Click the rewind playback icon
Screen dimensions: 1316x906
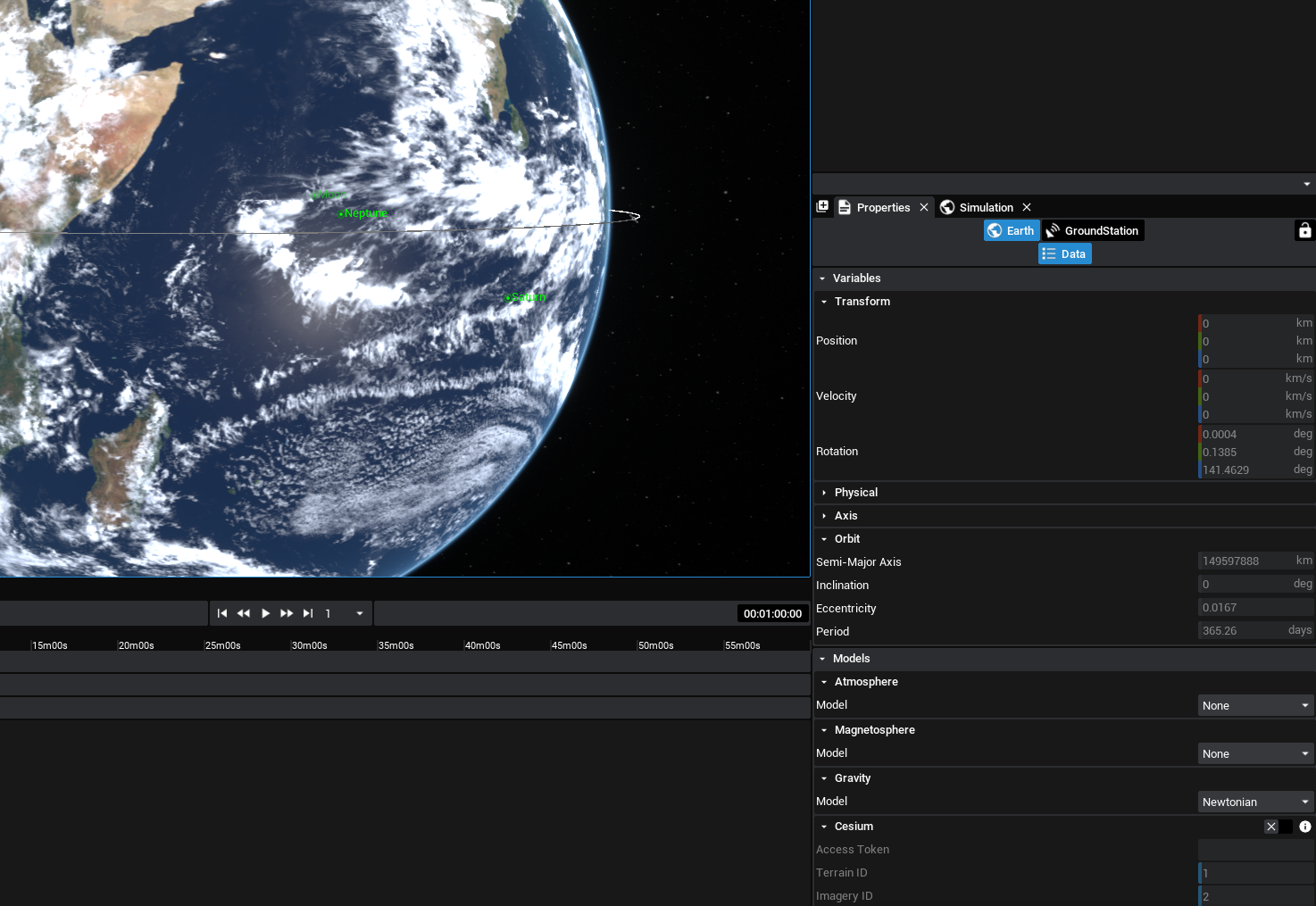(244, 613)
